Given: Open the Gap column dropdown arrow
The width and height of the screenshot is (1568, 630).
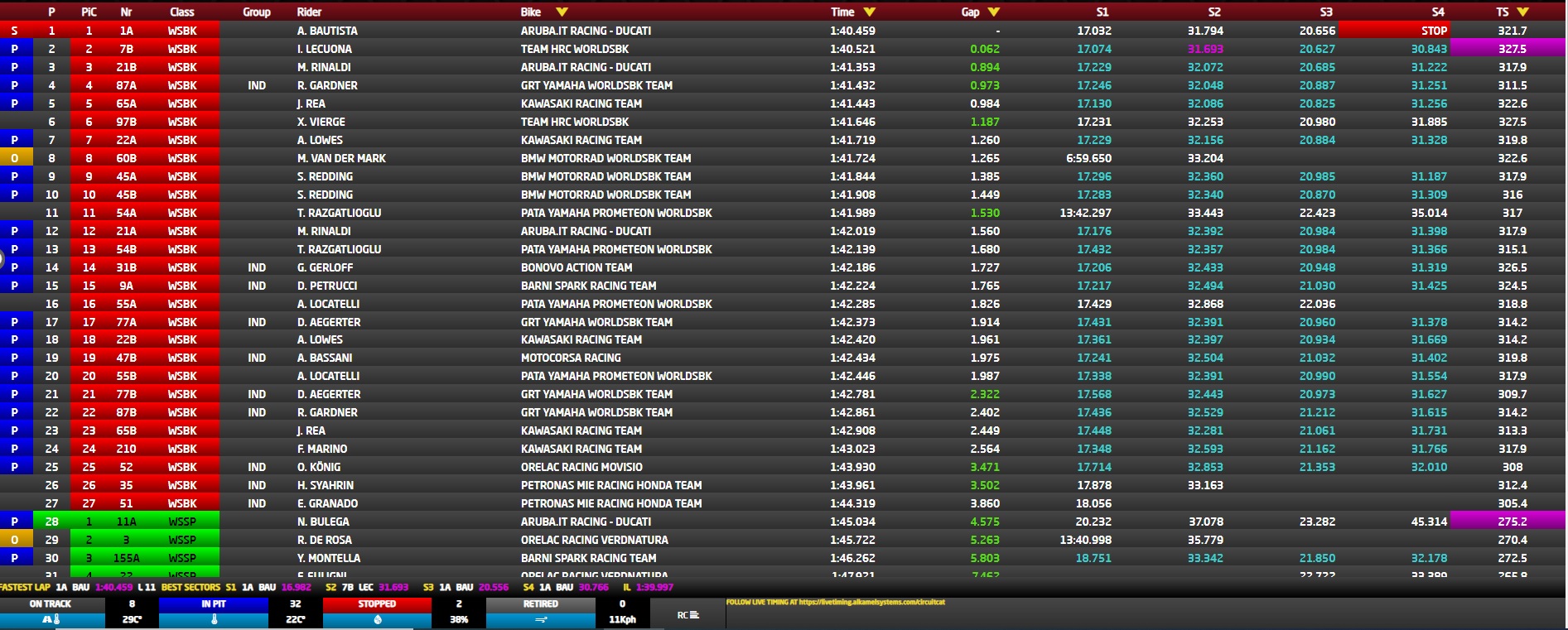Looking at the screenshot, I should (994, 12).
